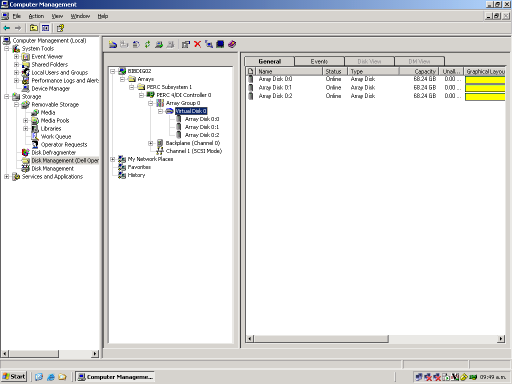The image size is (512, 384).
Task: Select History in the array tree
Action: pos(136,175)
